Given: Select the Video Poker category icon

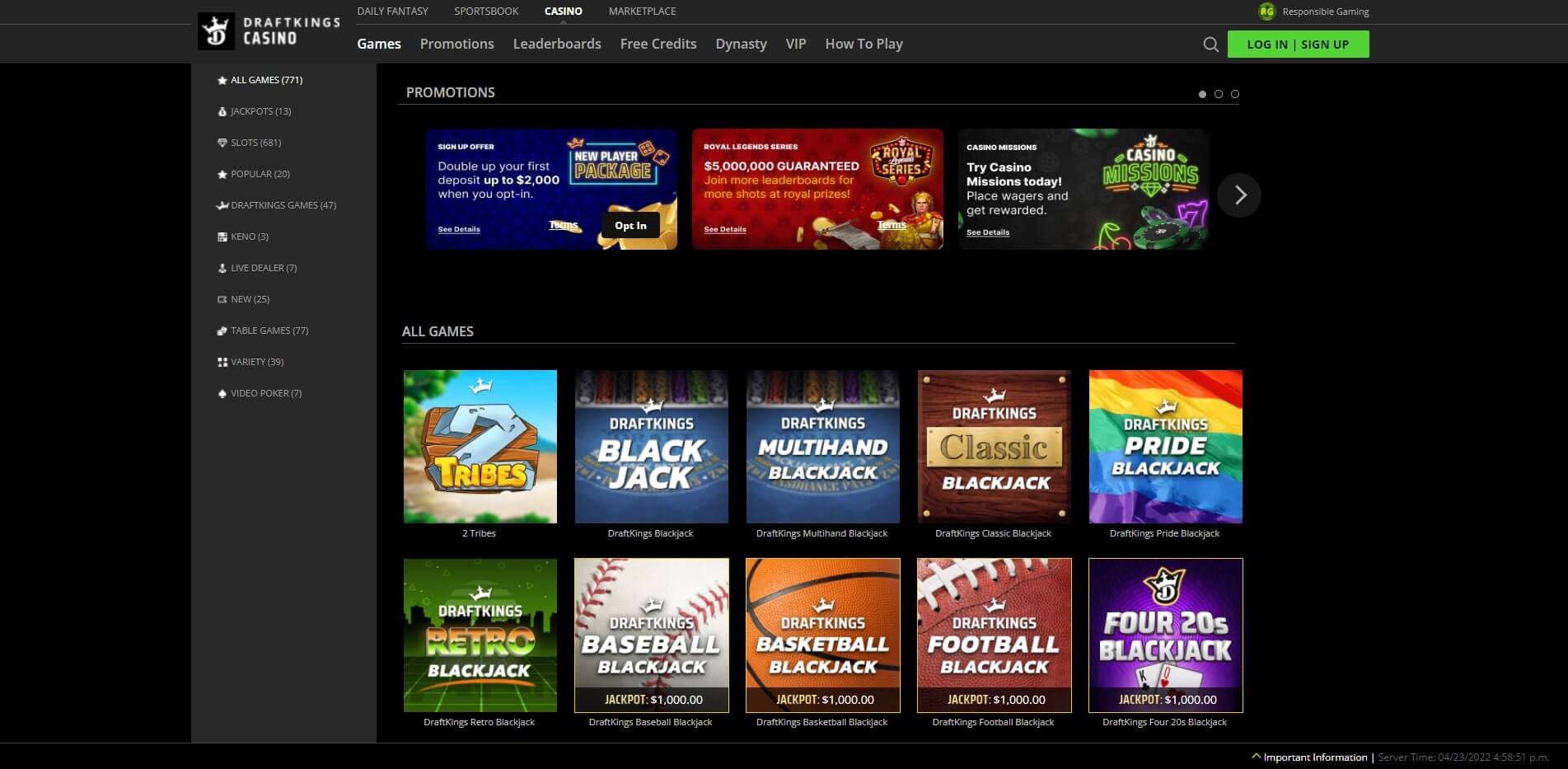Looking at the screenshot, I should (221, 393).
